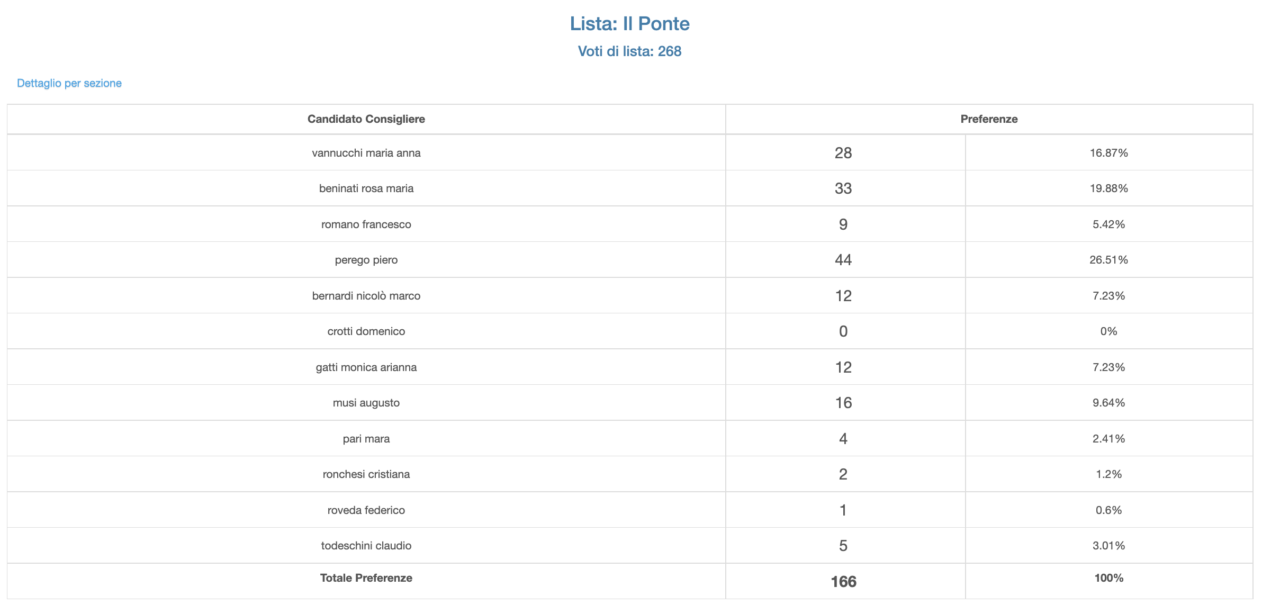Screen dimensions: 1280x614
Task: Click the pari mara candidate name
Action: [366, 439]
